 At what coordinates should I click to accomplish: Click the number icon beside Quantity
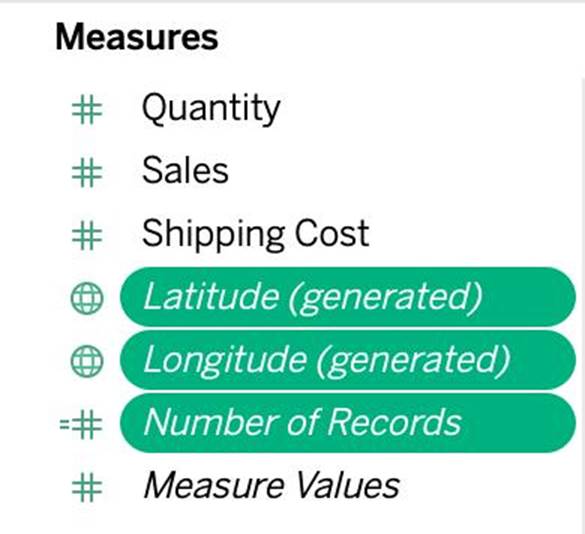[87, 110]
